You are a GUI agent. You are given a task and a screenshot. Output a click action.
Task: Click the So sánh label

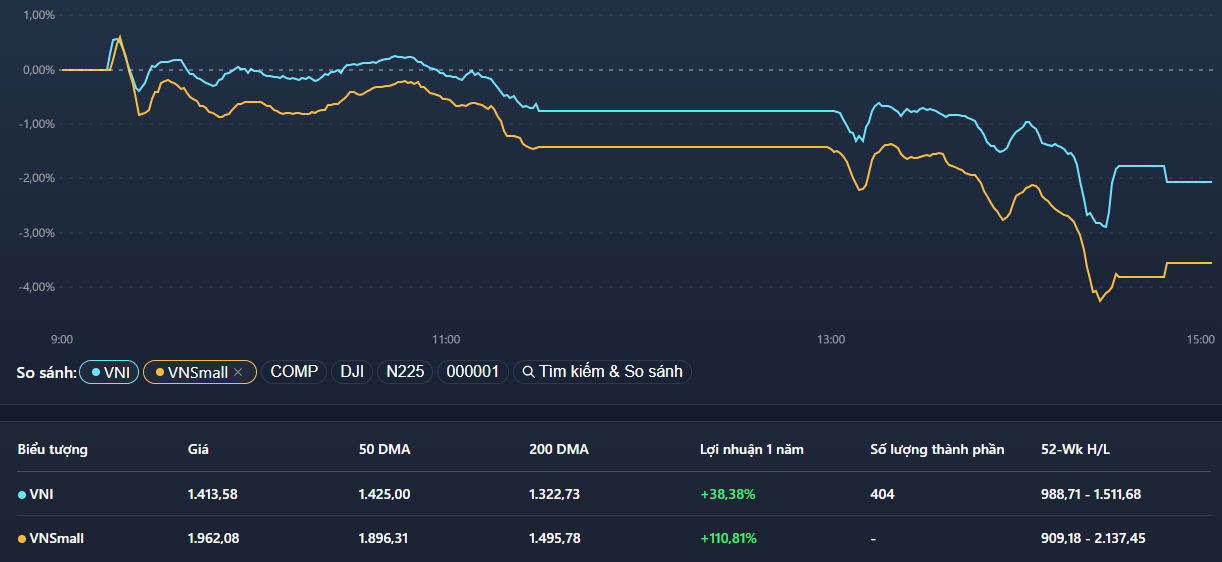[46, 372]
